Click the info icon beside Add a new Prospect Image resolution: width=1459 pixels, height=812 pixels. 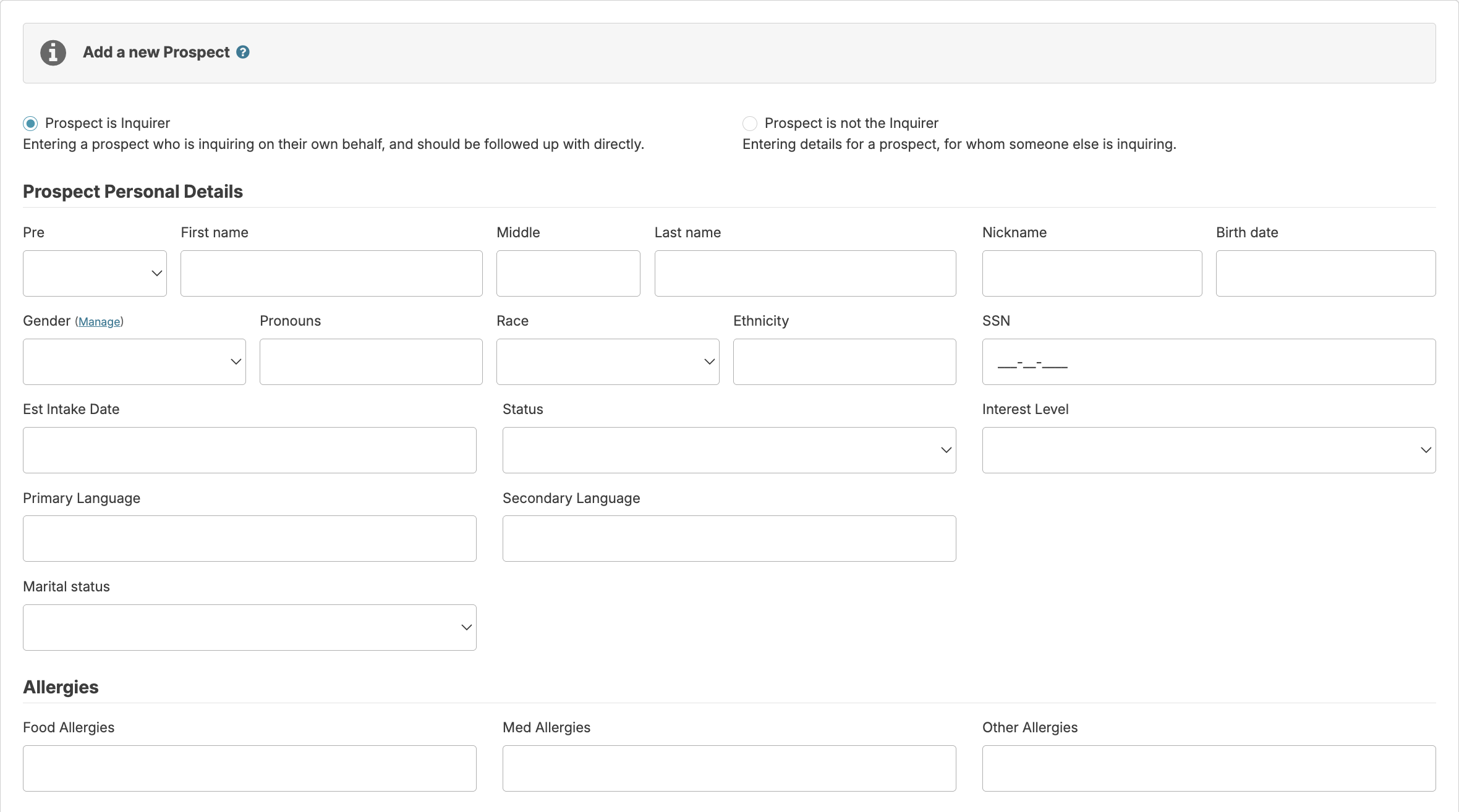coord(53,53)
